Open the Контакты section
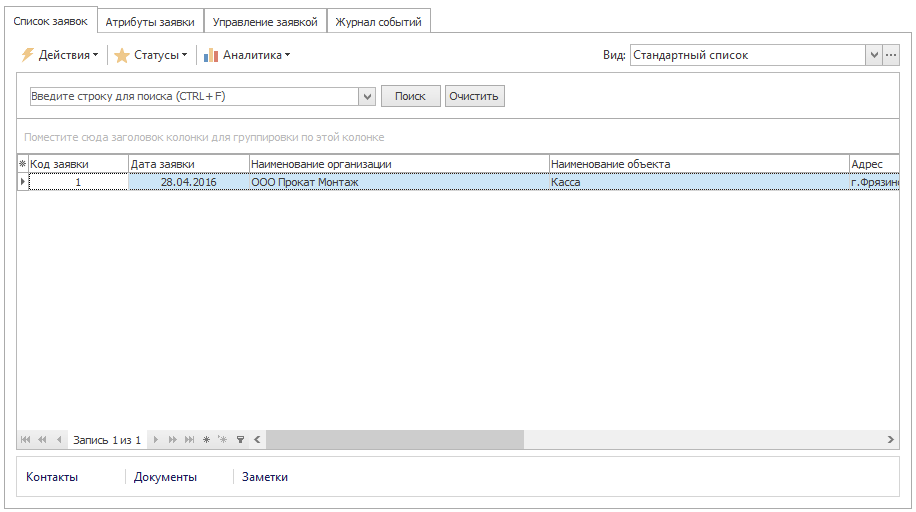Viewport: 916px width, 512px height. click(x=52, y=477)
